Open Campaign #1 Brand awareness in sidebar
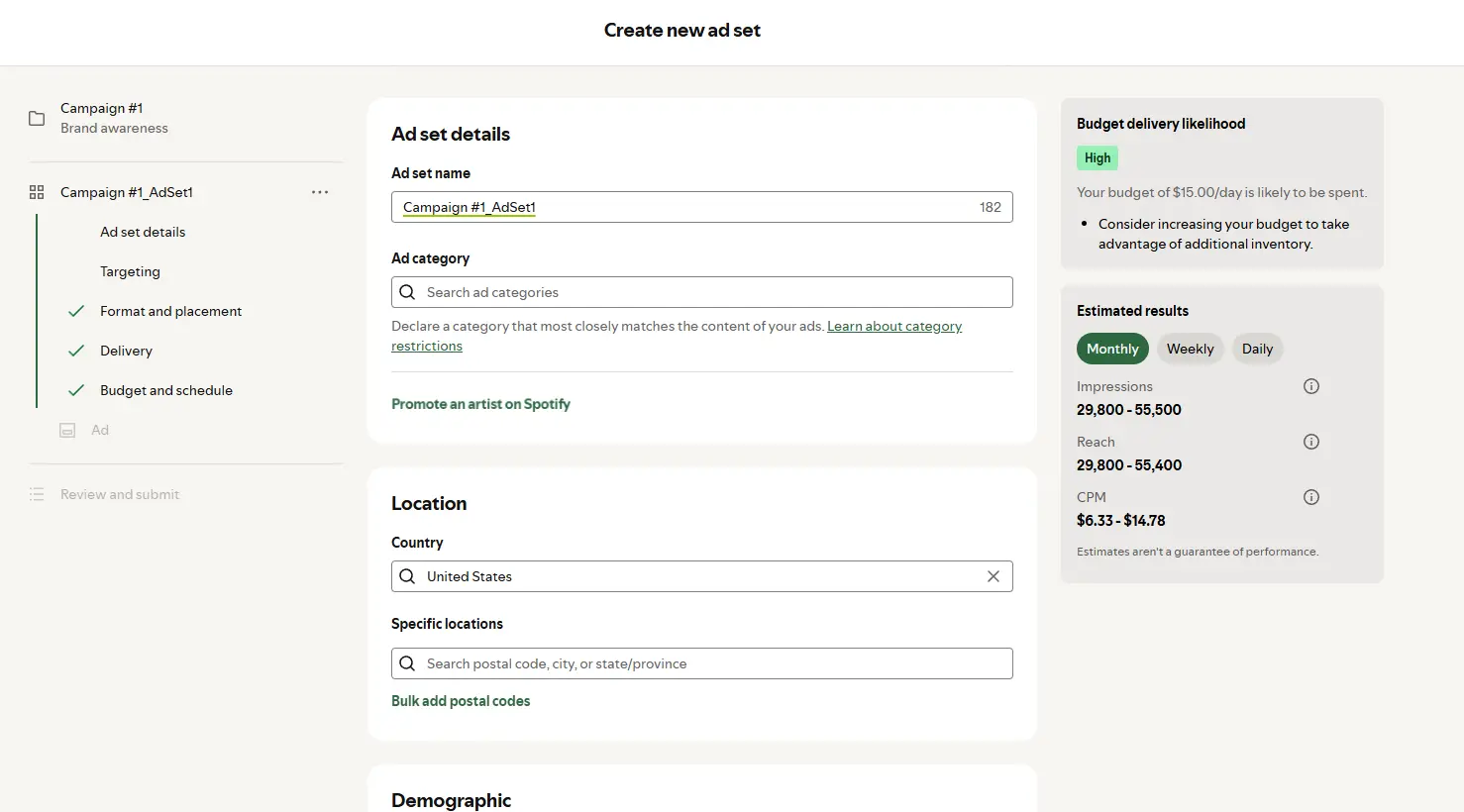Screen dimensions: 1464x812 point(114,118)
